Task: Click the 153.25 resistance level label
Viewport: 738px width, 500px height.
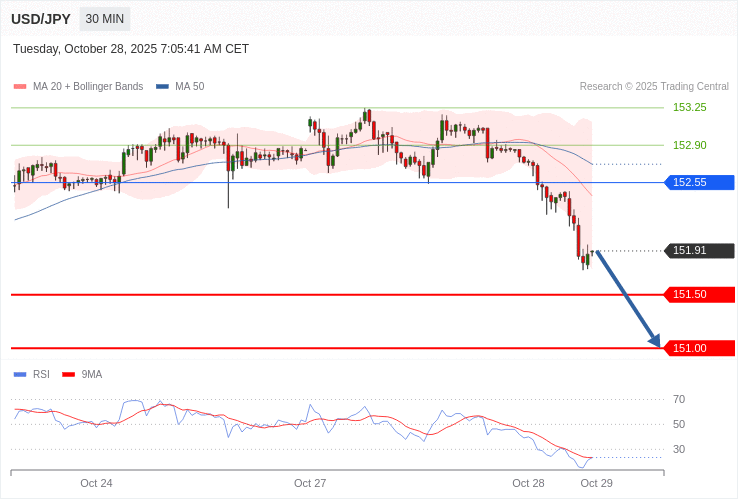Action: click(689, 107)
